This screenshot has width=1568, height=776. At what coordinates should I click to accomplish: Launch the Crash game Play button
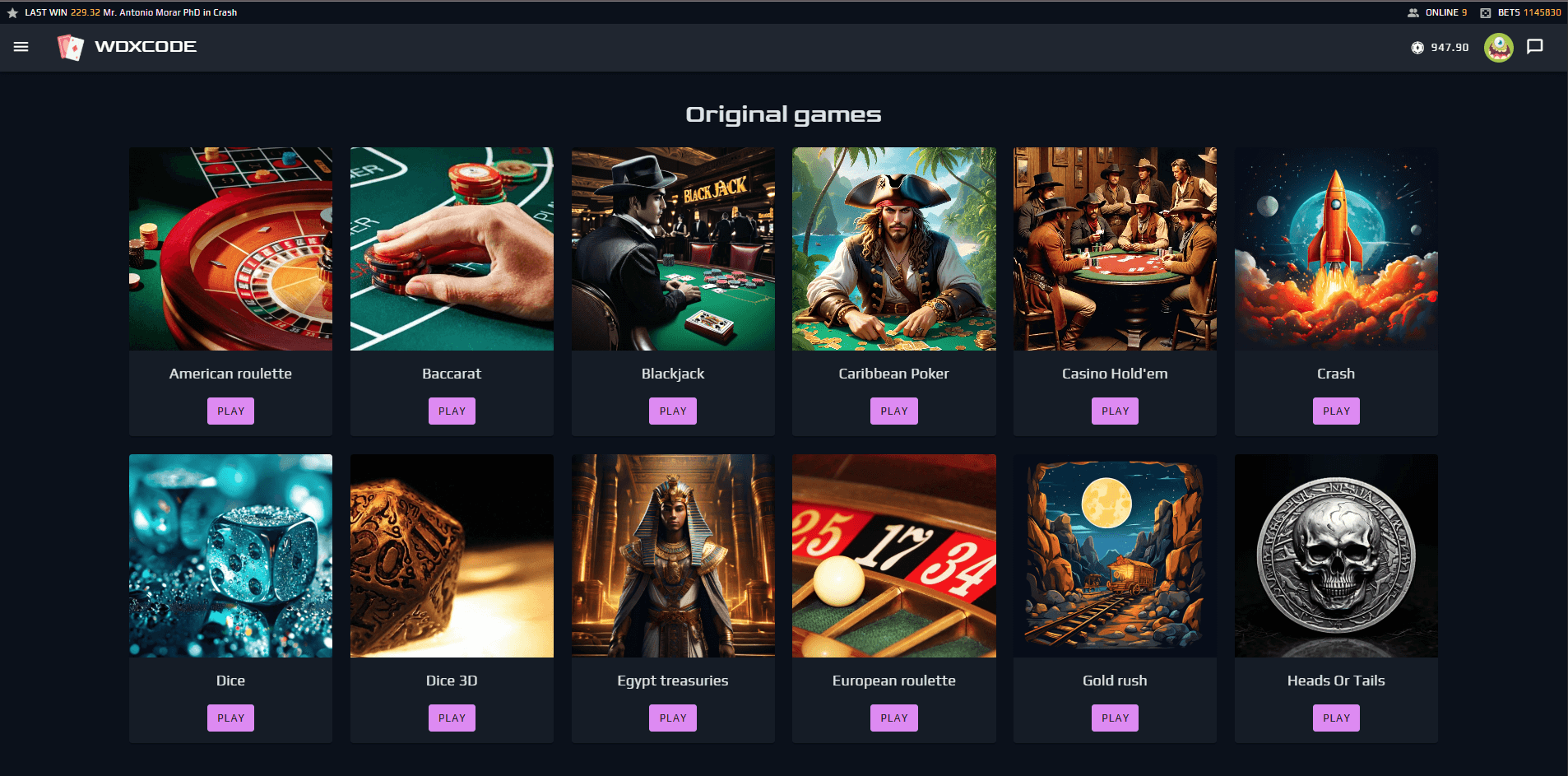point(1336,411)
